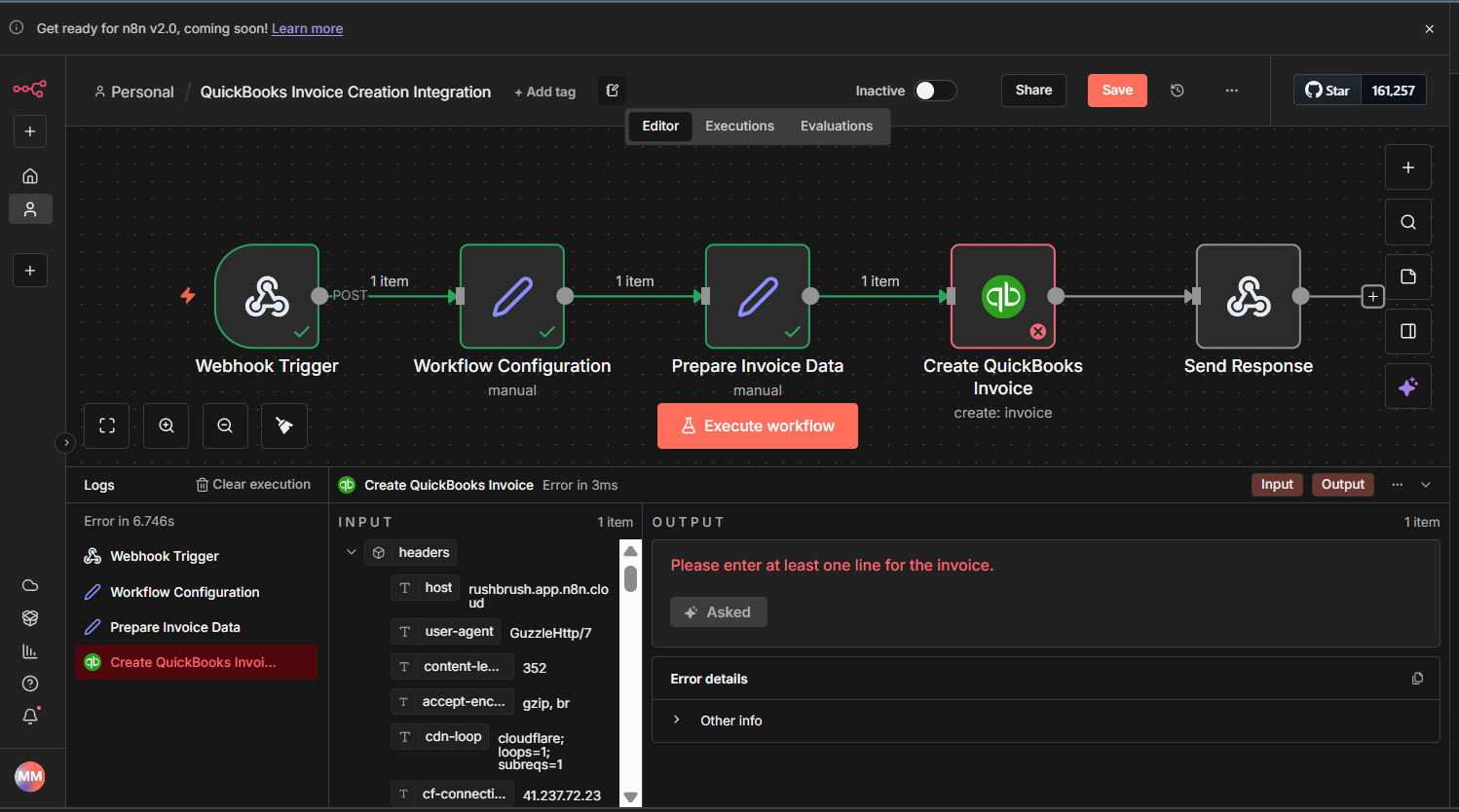Click the tidy up nodes icon
The image size is (1459, 812).
[x=284, y=425]
